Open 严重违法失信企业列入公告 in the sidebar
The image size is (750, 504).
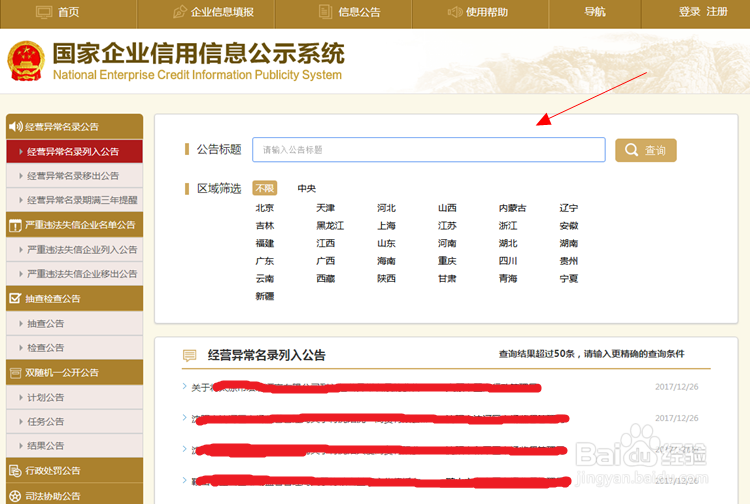[75, 250]
